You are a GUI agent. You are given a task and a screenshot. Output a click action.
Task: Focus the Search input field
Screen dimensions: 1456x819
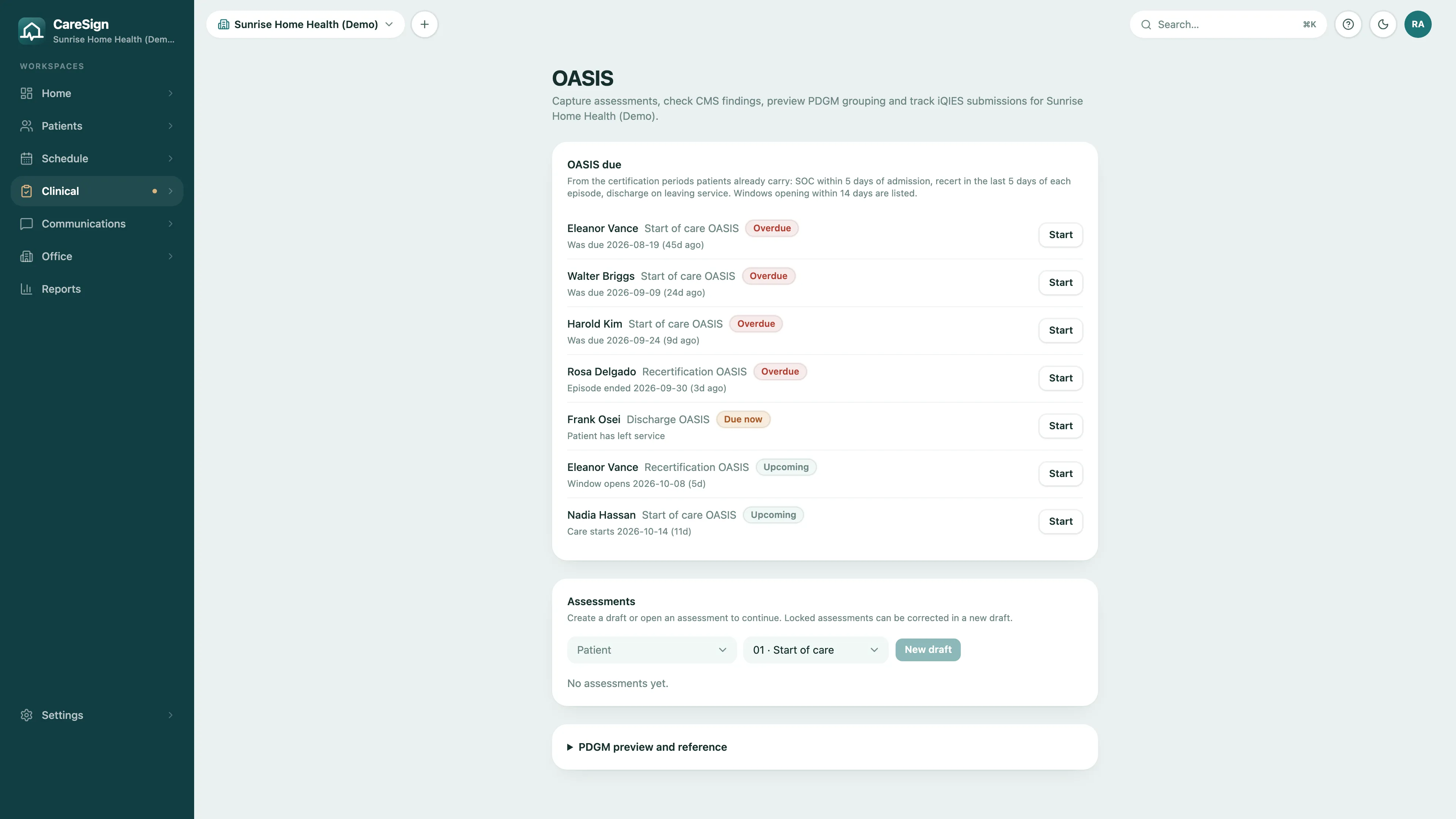point(1228,24)
